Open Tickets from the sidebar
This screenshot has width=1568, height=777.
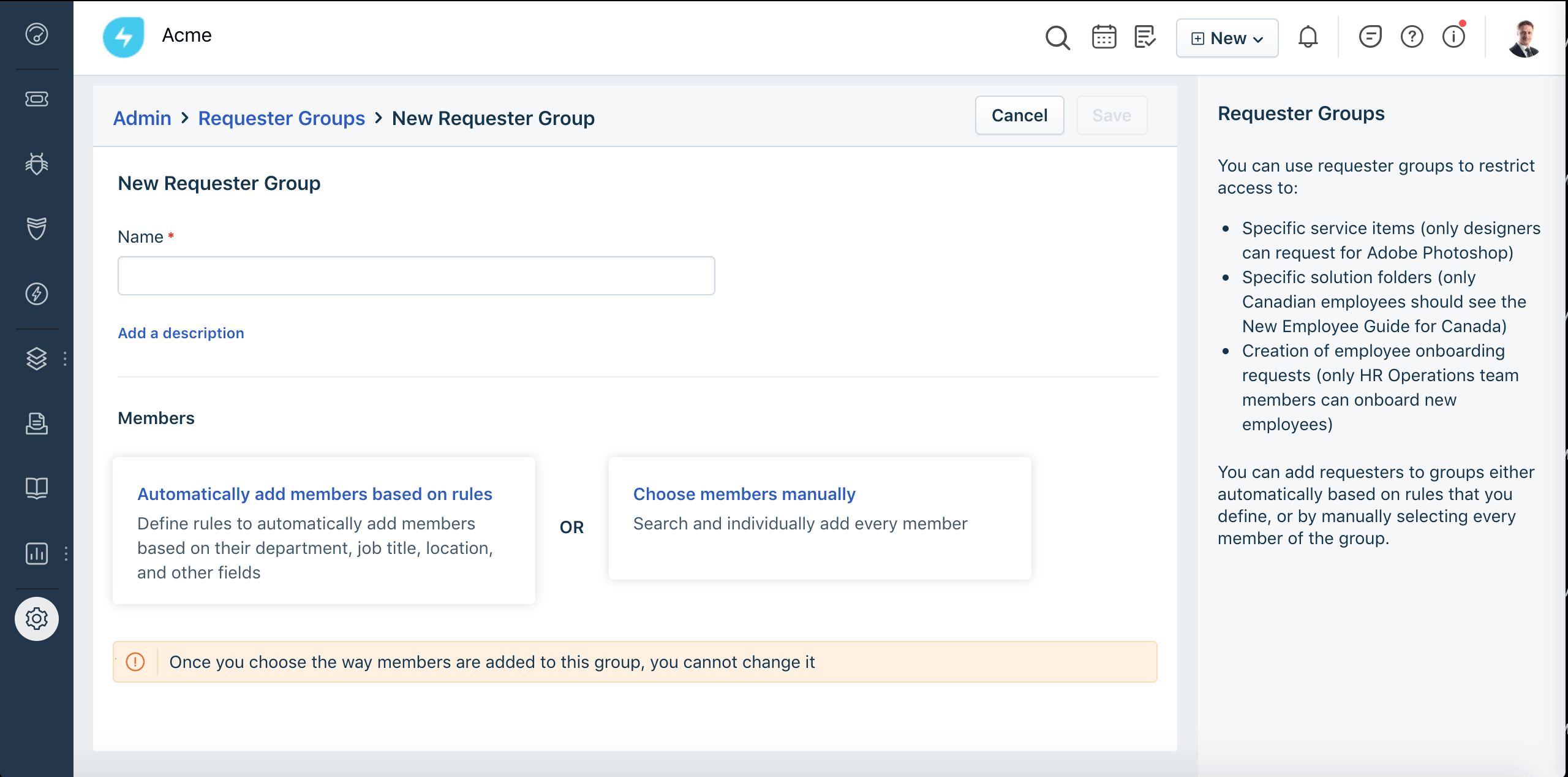tap(37, 99)
